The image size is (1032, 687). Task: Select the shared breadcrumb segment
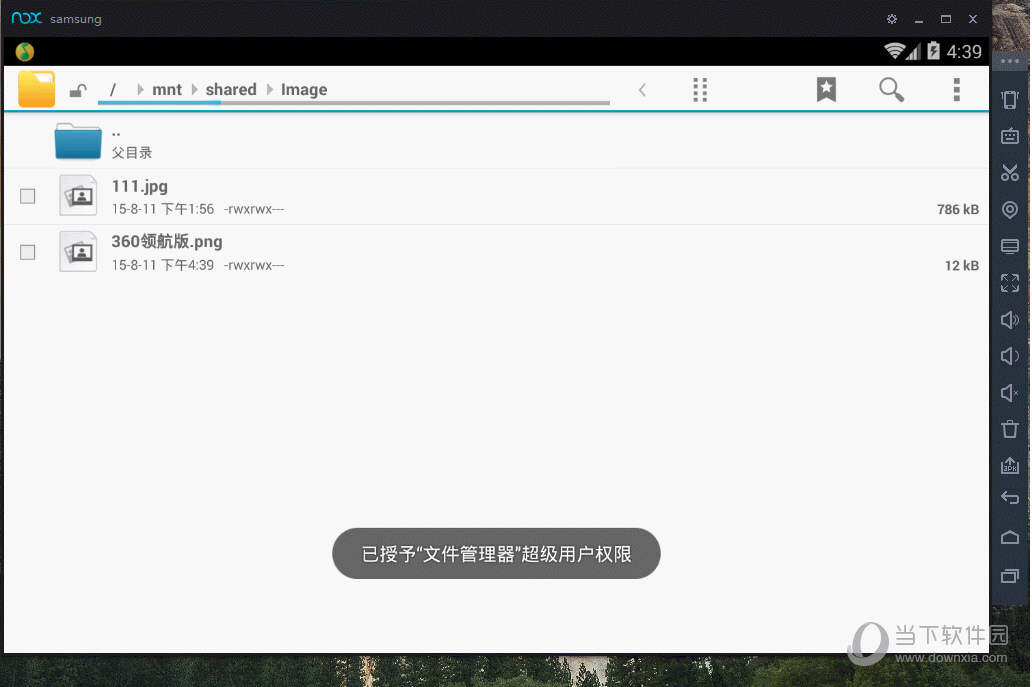(231, 90)
